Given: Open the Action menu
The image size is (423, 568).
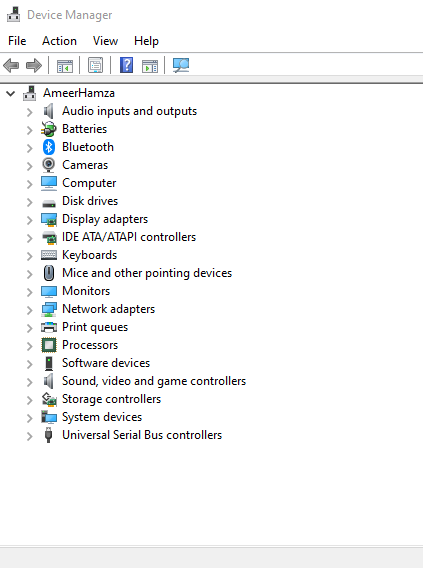Looking at the screenshot, I should [59, 41].
